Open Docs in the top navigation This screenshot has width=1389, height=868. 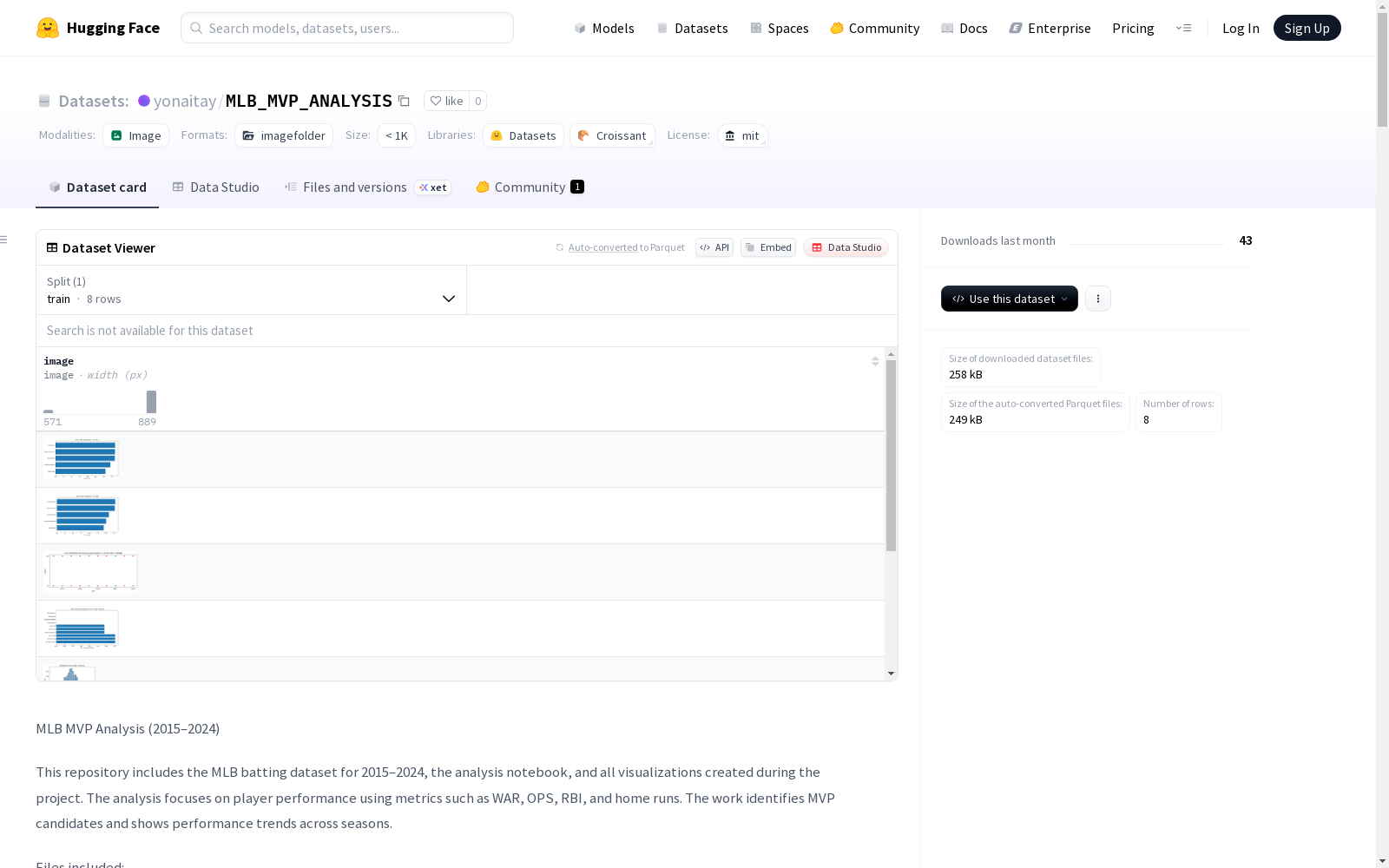click(x=964, y=28)
